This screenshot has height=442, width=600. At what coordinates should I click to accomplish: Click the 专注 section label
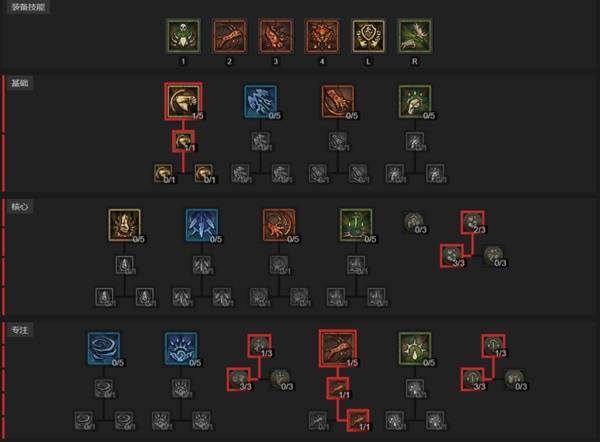[20, 330]
